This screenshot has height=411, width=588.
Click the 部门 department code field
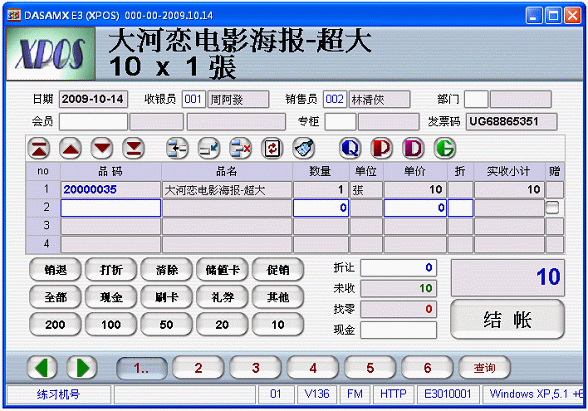pos(476,99)
